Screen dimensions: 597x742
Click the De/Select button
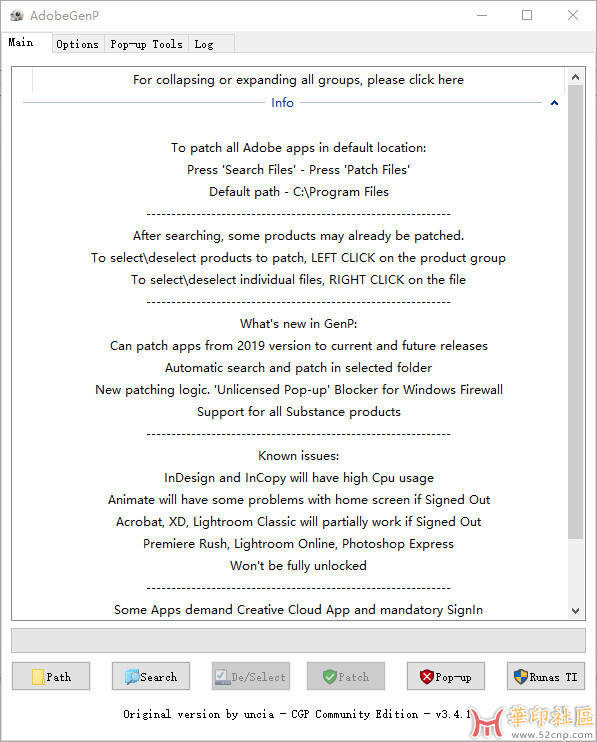coord(251,676)
